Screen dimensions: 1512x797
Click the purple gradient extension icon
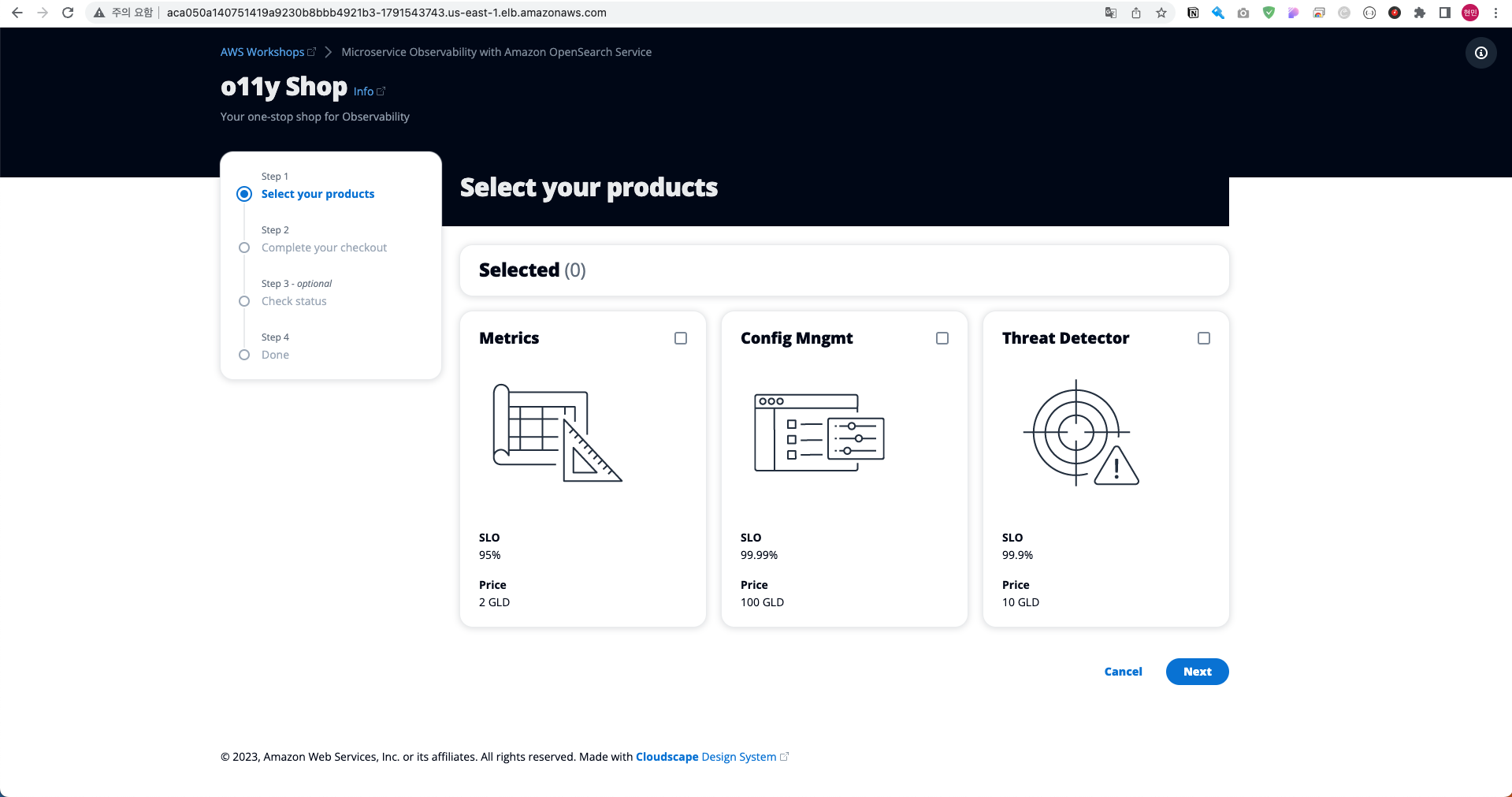coord(1294,13)
